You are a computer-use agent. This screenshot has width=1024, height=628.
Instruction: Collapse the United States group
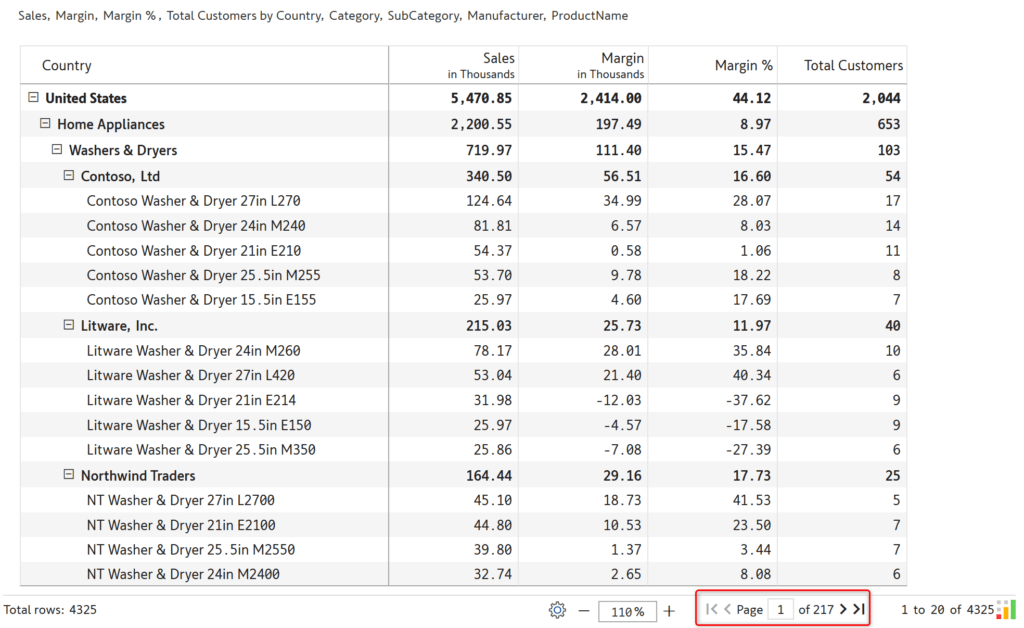tap(31, 97)
